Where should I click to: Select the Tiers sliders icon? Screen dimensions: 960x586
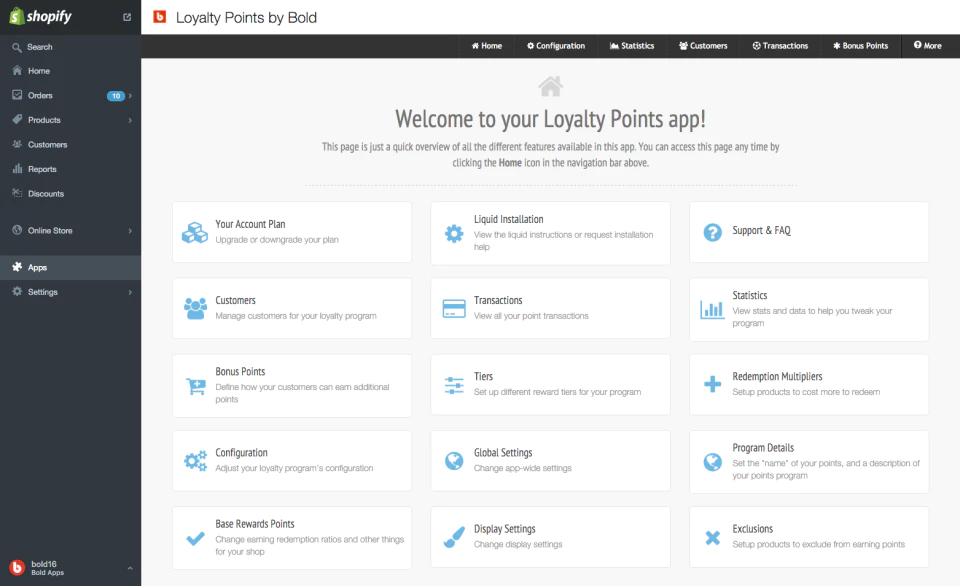coord(454,385)
